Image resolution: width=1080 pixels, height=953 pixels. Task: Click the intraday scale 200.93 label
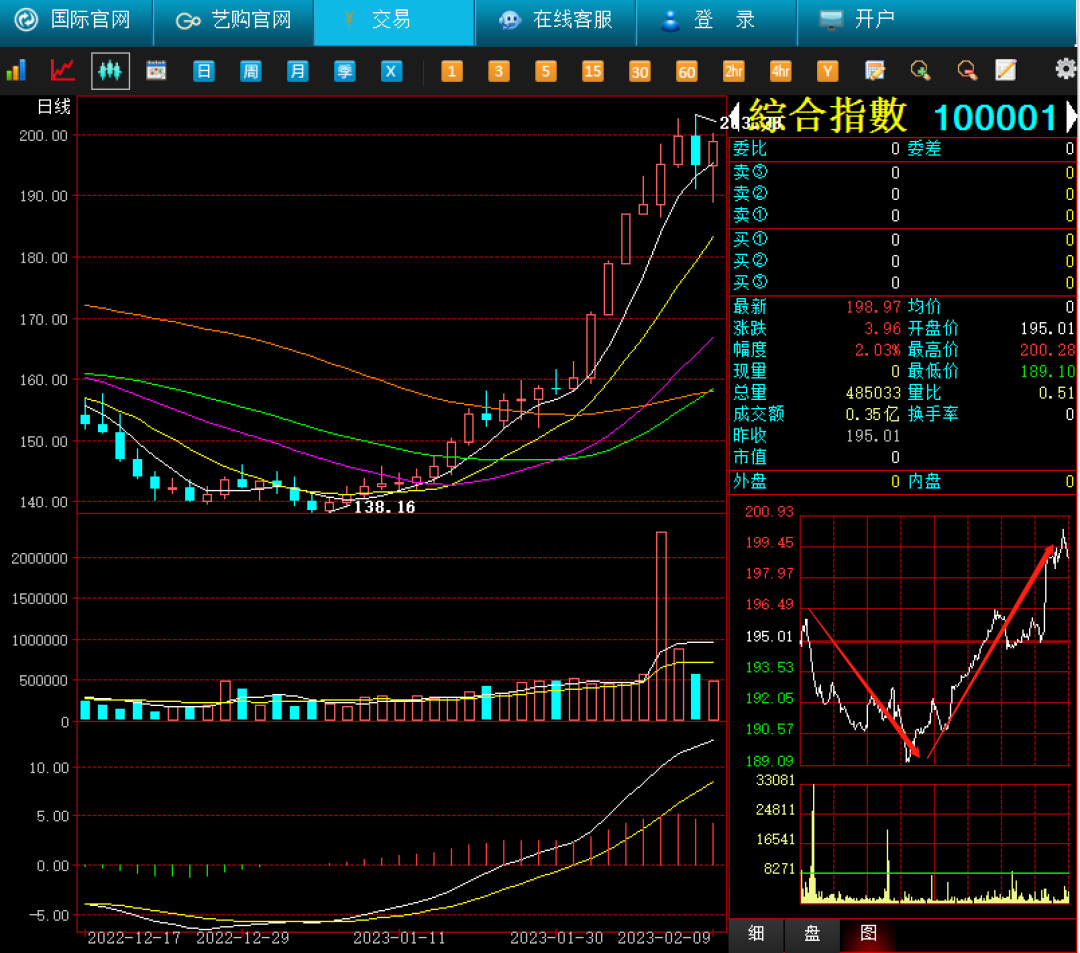coord(769,512)
